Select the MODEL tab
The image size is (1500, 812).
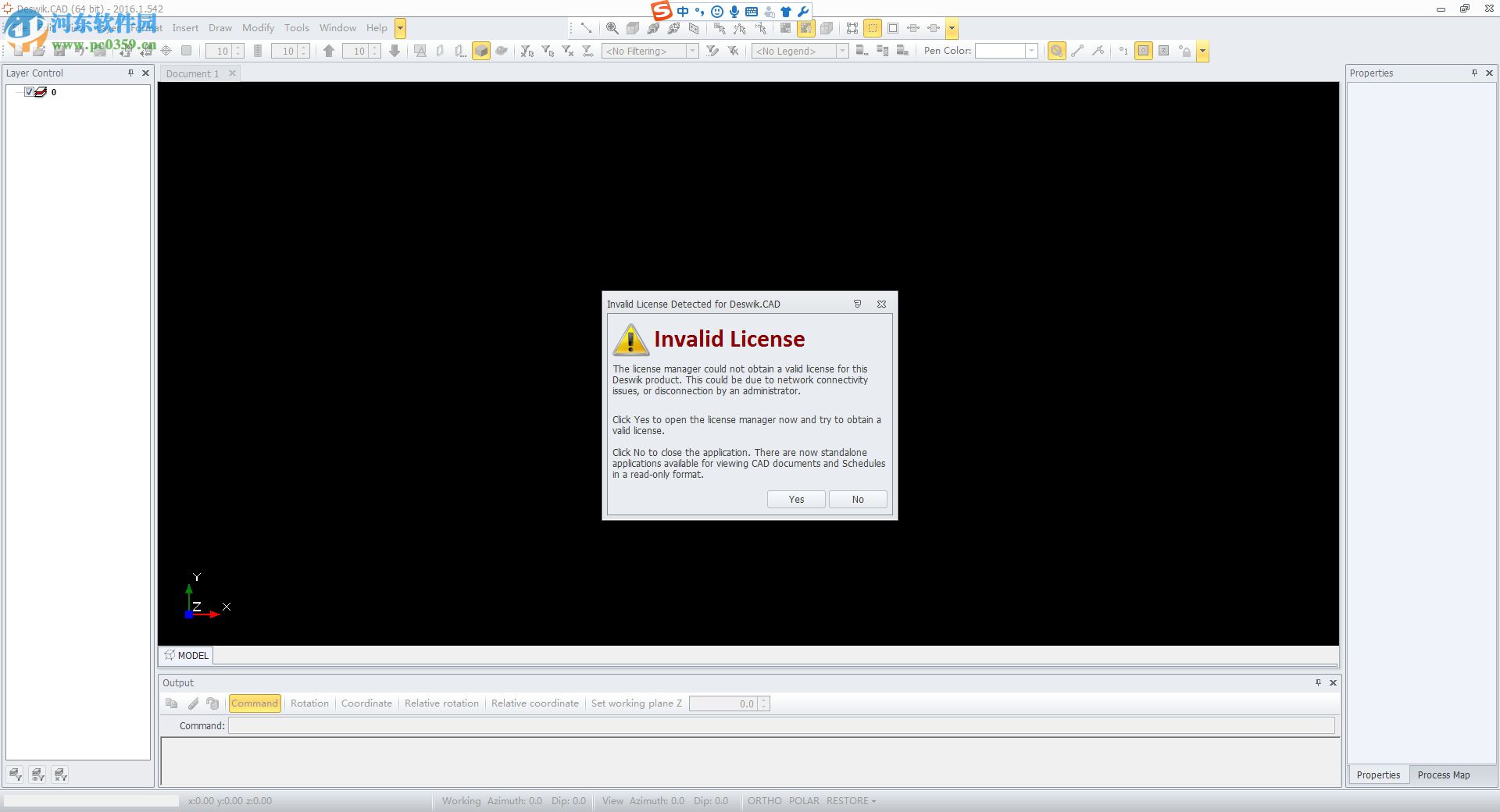[x=187, y=656]
